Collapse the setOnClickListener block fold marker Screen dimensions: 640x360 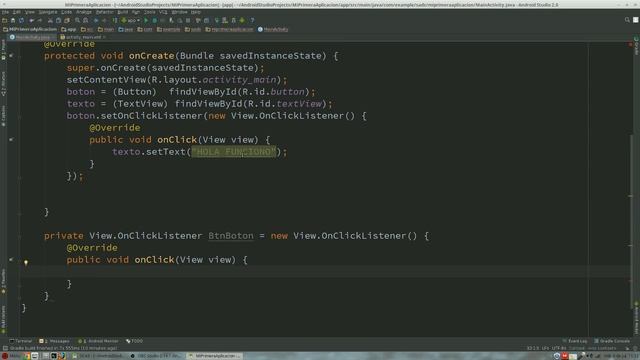(20, 116)
